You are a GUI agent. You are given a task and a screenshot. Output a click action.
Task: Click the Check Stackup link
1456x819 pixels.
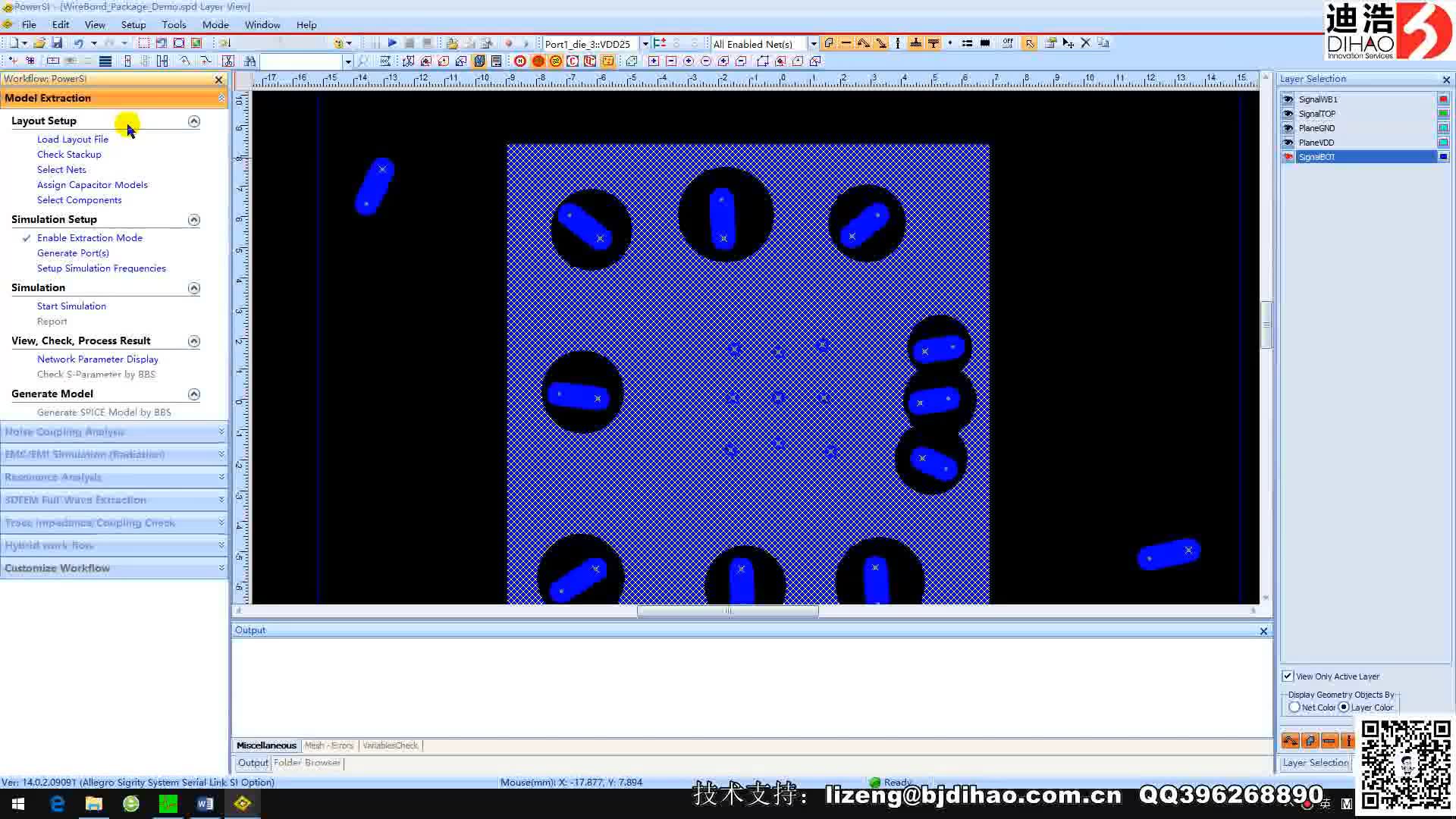[x=69, y=154]
